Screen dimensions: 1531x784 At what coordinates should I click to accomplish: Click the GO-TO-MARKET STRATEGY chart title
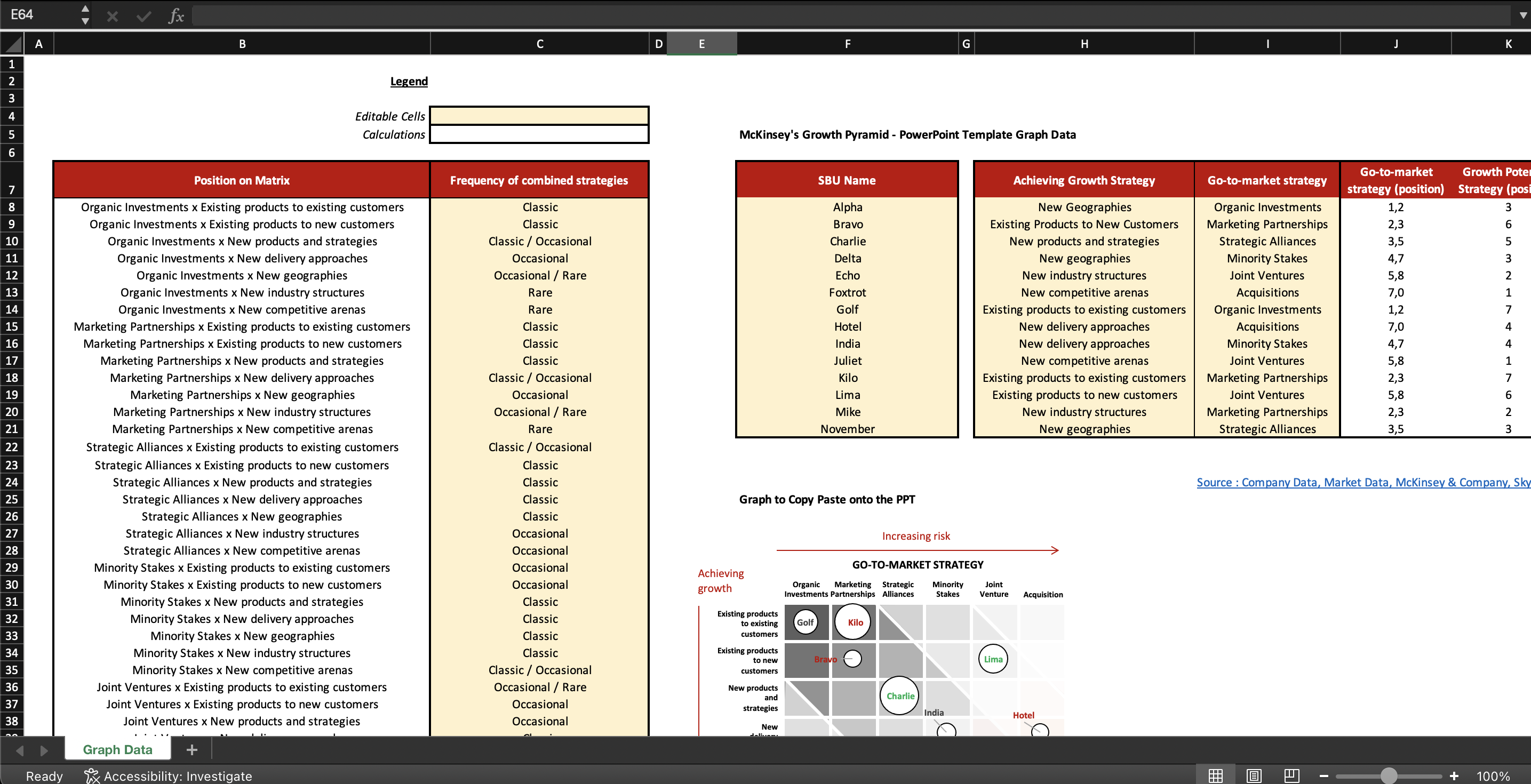coord(918,565)
